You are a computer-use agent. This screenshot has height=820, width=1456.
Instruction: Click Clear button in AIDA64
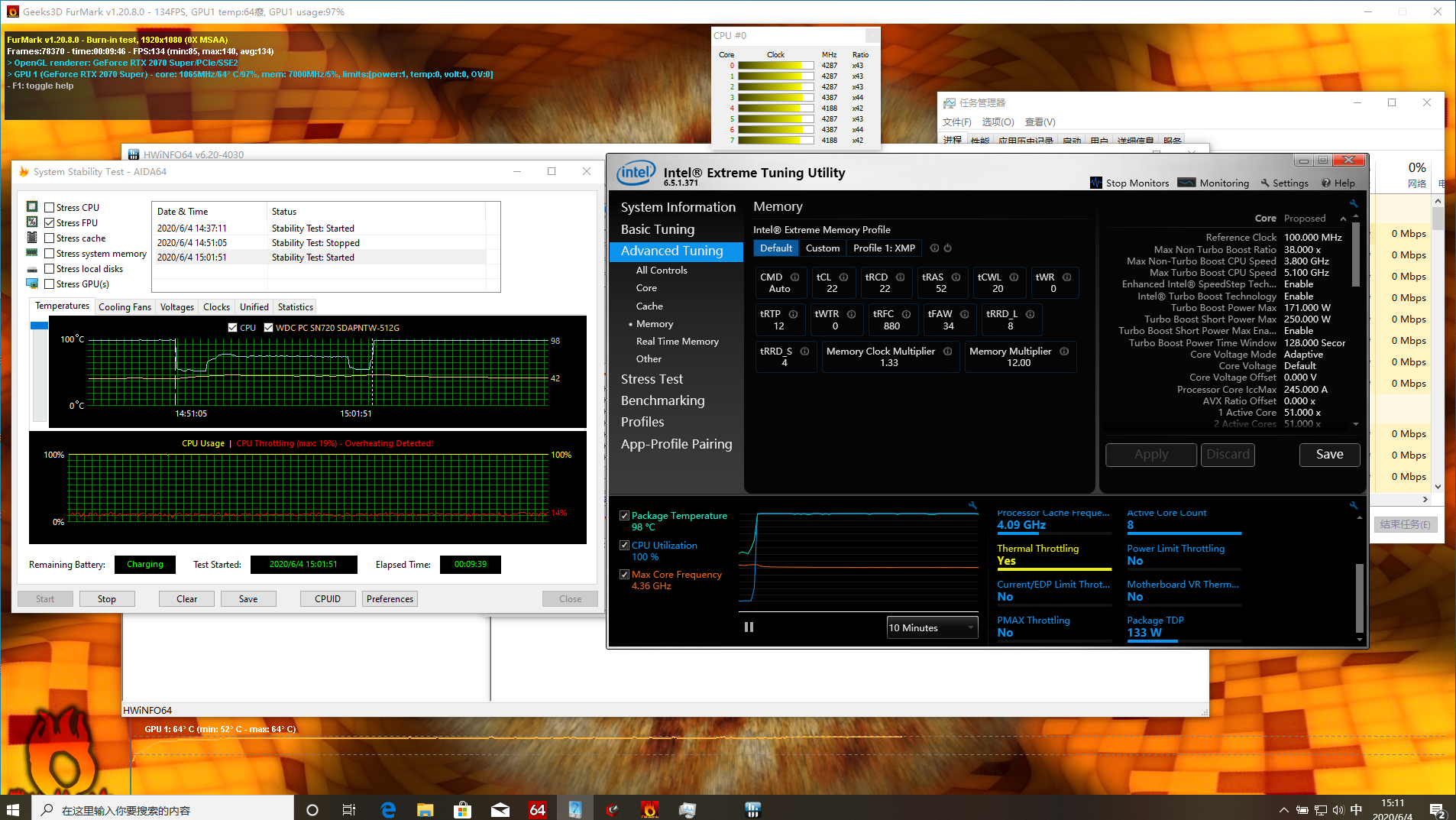click(186, 598)
